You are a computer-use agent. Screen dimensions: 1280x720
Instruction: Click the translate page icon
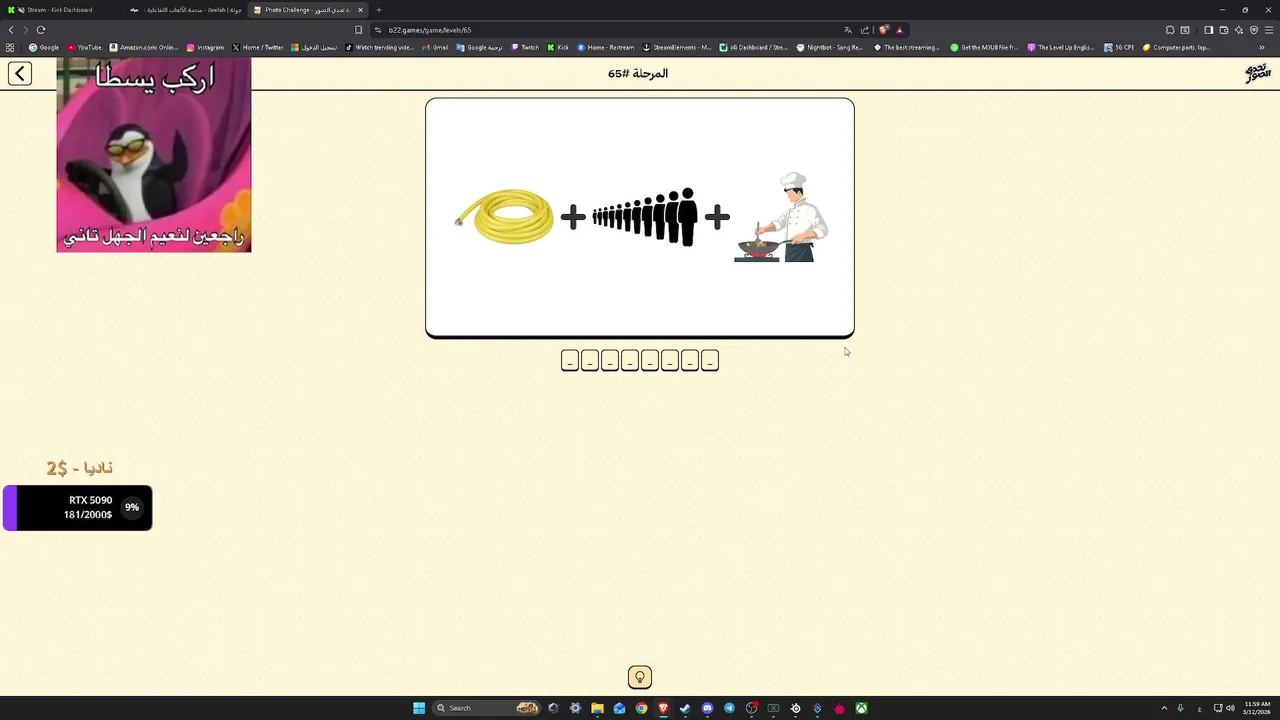(x=848, y=30)
